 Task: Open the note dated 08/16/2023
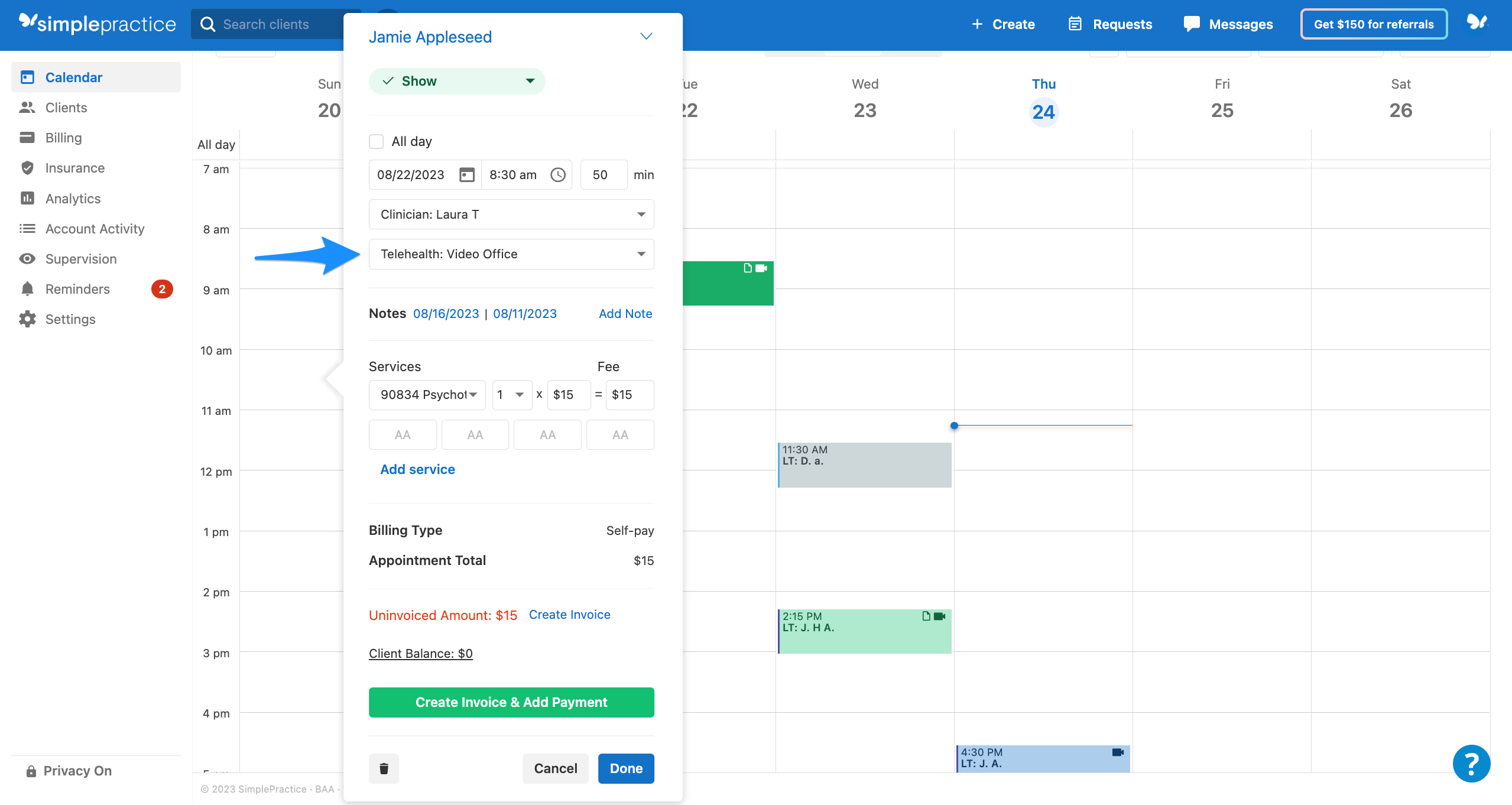point(446,313)
